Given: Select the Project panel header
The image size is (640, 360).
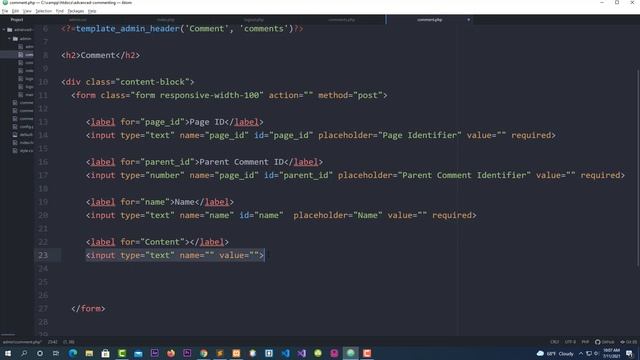Looking at the screenshot, I should pos(17,20).
